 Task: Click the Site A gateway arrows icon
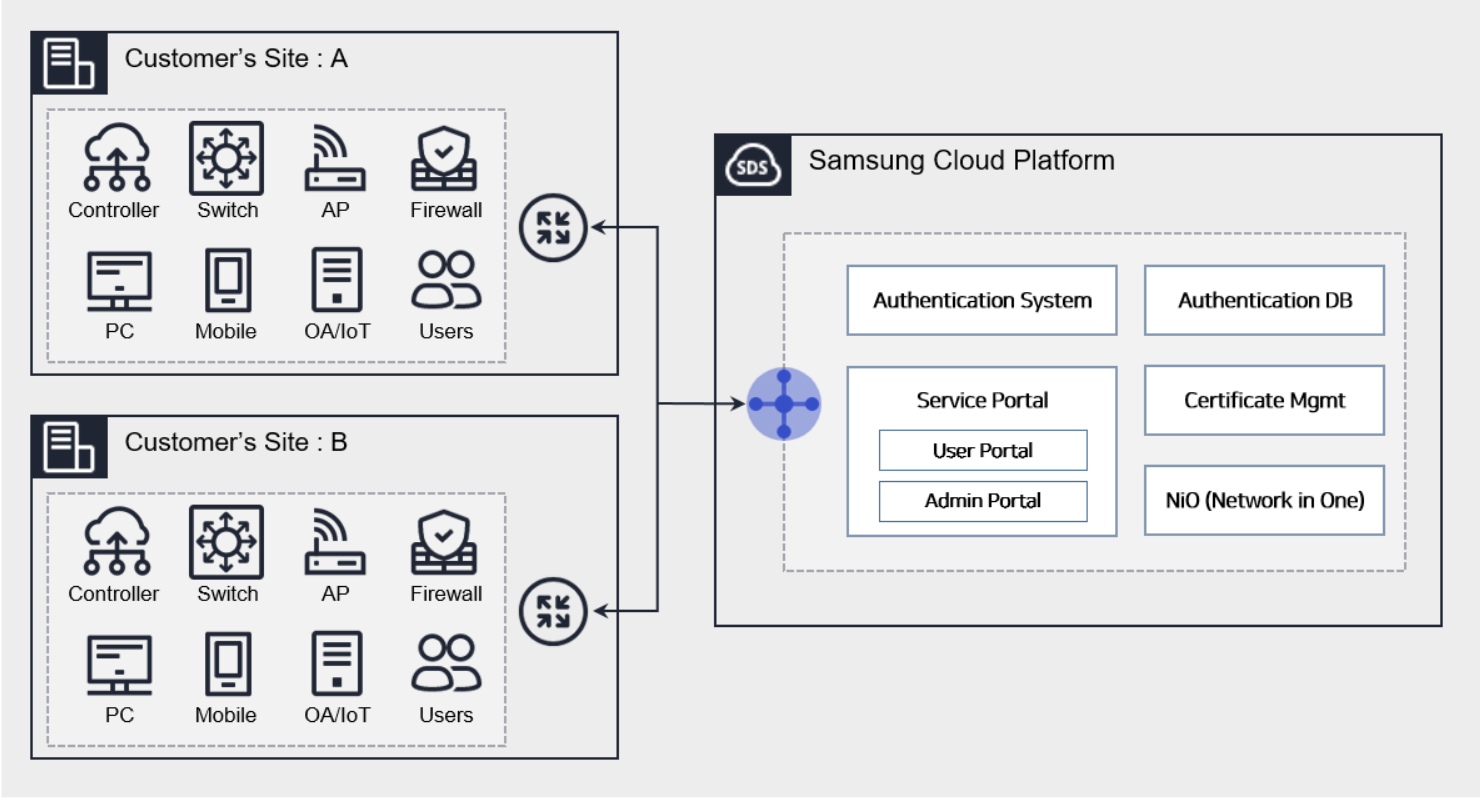pyautogui.click(x=553, y=227)
